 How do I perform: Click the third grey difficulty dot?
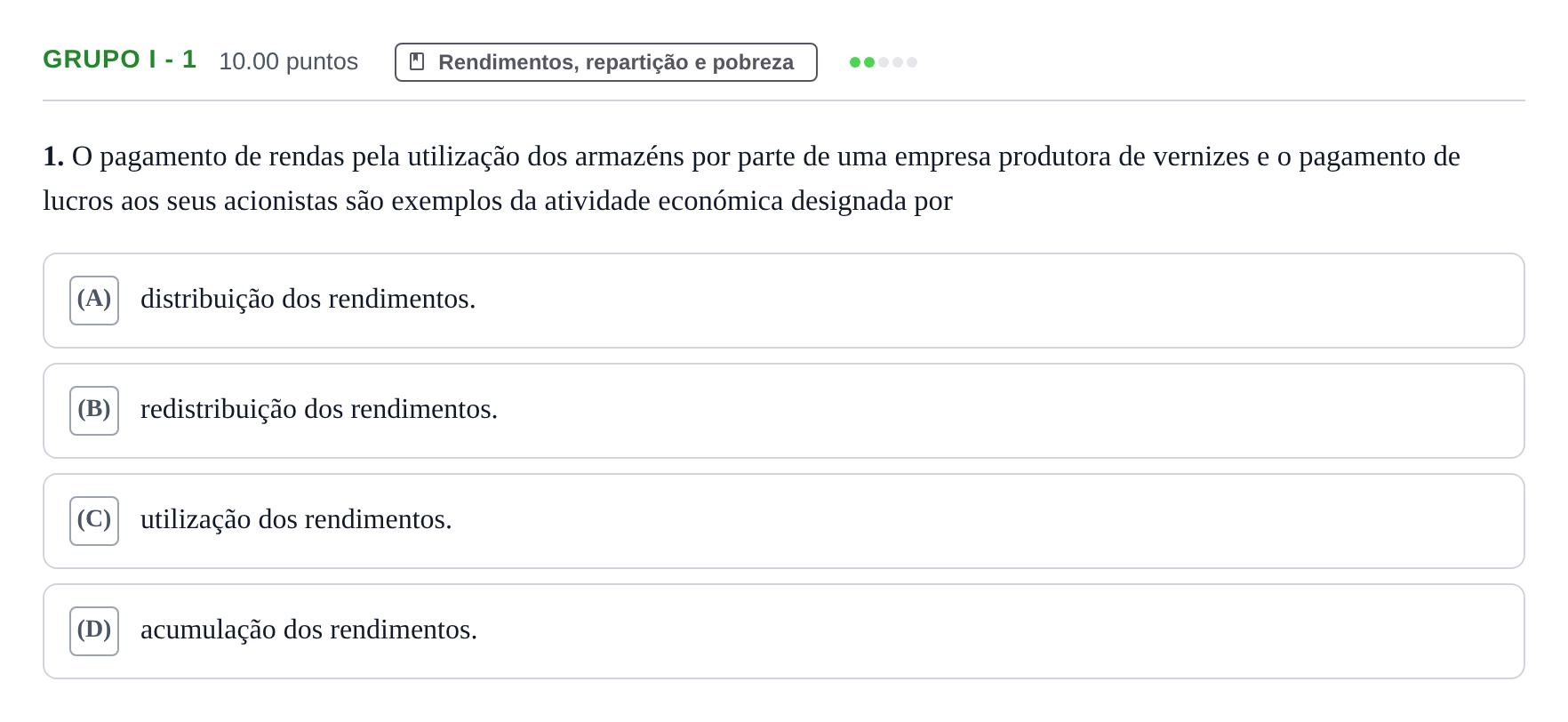884,62
